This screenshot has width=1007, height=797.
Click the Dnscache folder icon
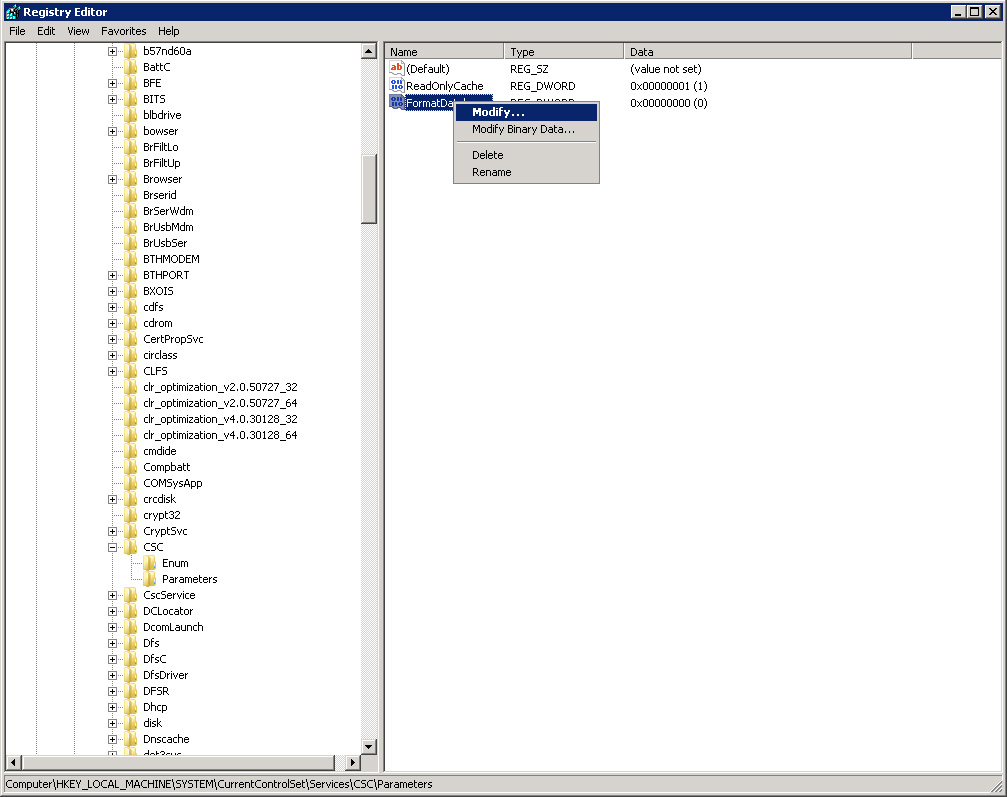(x=130, y=739)
